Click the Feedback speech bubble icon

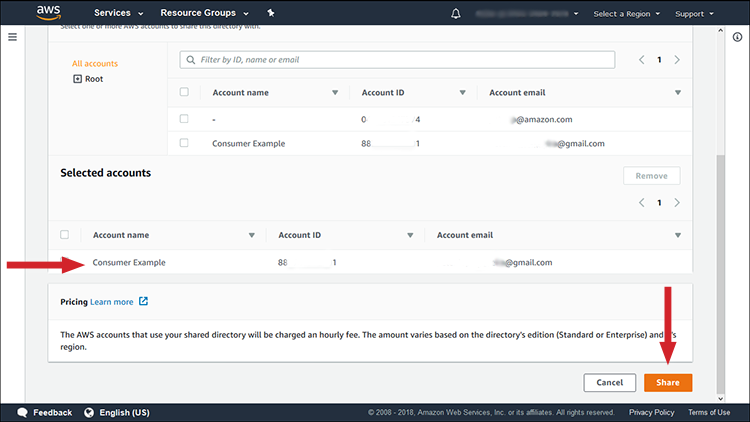pos(22,412)
